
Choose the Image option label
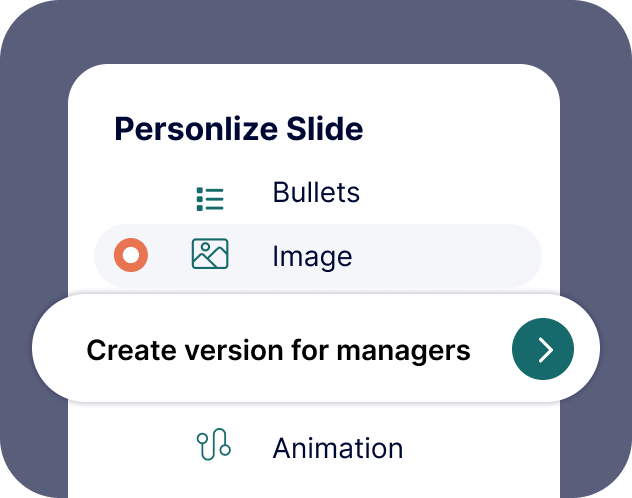pyautogui.click(x=312, y=257)
